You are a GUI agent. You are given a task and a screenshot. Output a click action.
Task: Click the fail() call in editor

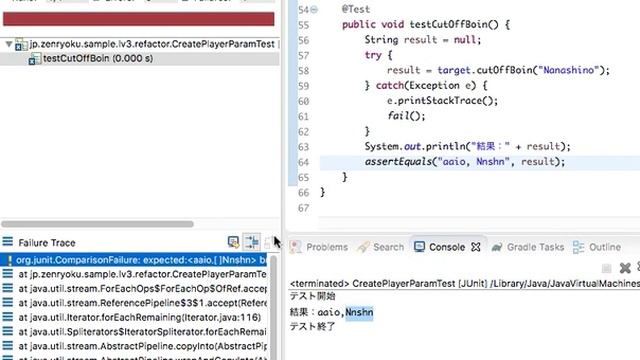click(406, 116)
